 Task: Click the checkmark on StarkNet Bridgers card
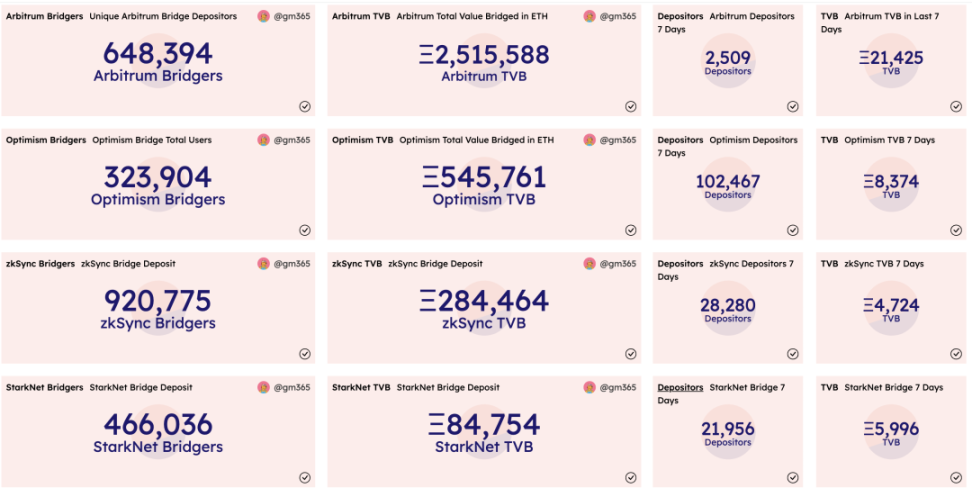305,477
